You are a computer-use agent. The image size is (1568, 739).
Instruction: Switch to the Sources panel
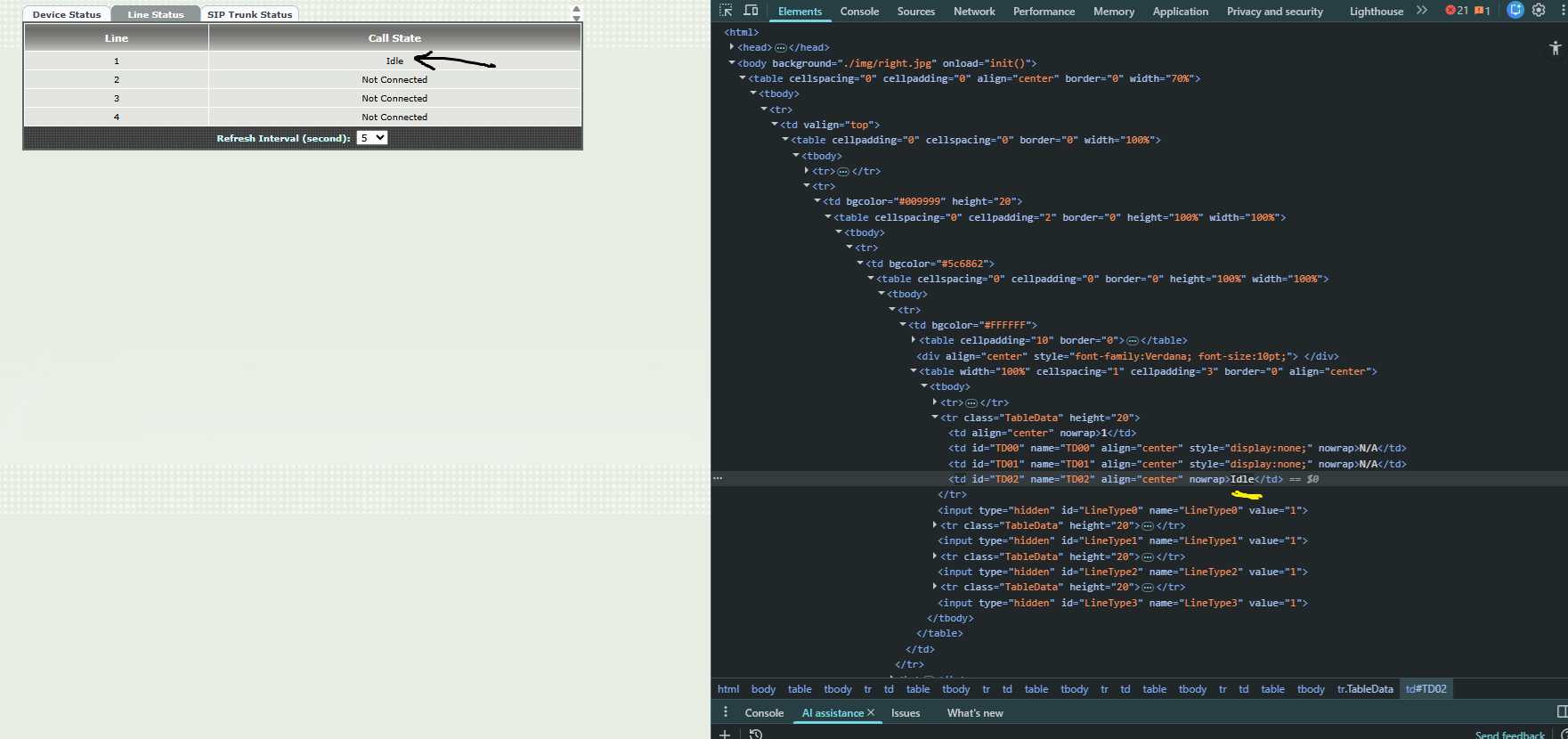pyautogui.click(x=916, y=12)
